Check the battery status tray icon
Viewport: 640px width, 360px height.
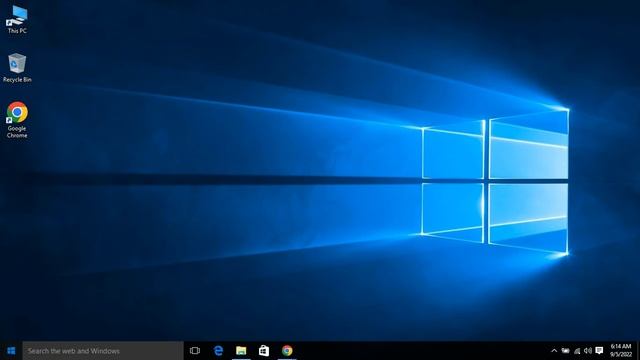565,351
